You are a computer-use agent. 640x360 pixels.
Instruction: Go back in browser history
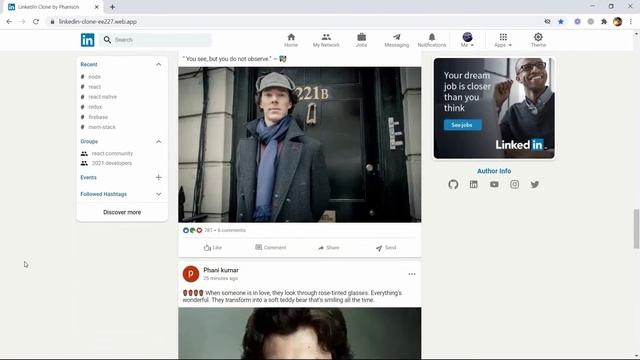pyautogui.click(x=9, y=22)
